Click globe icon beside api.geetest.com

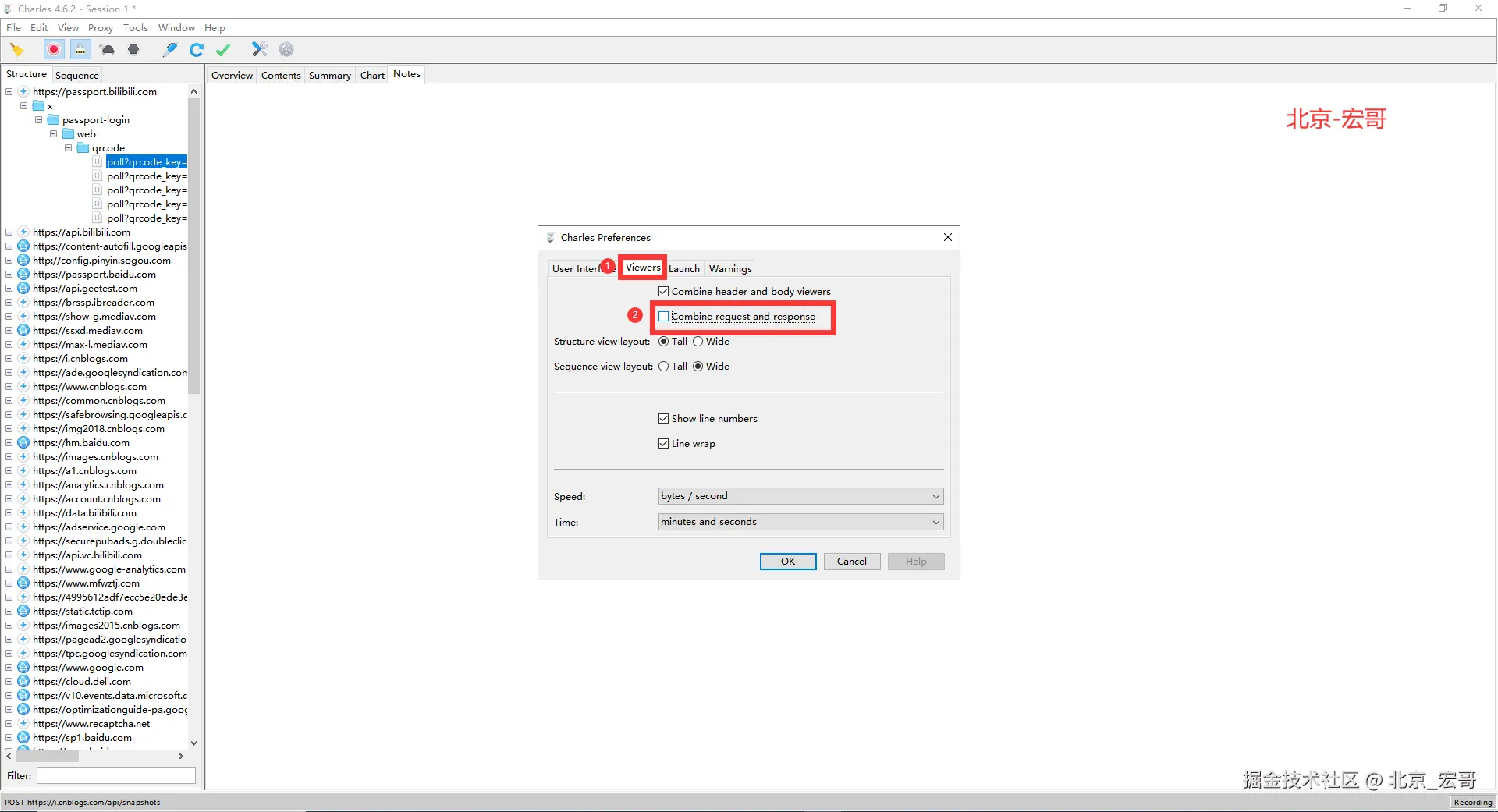click(x=23, y=289)
